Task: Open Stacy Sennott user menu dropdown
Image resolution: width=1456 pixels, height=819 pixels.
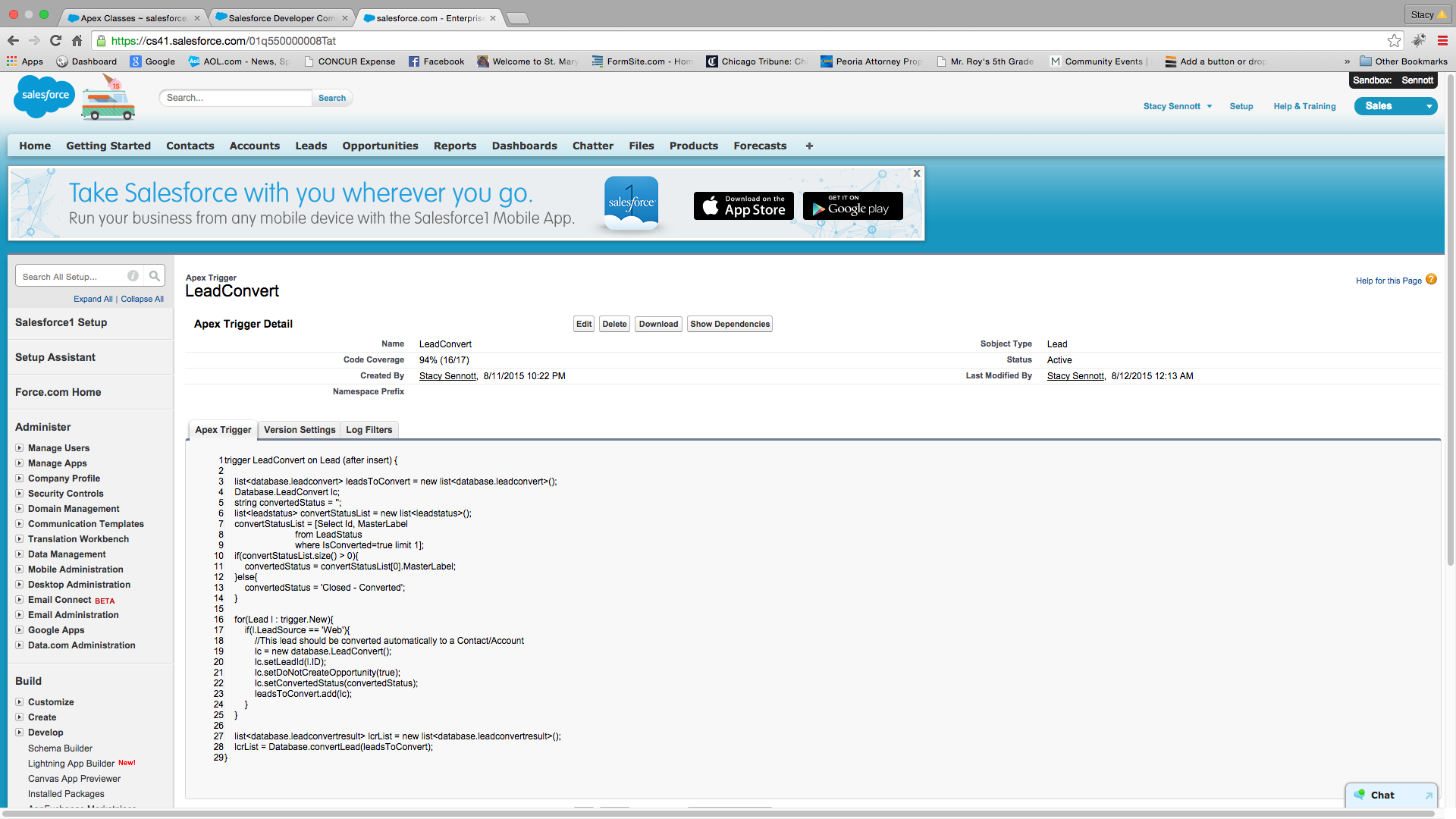Action: pyautogui.click(x=1210, y=106)
